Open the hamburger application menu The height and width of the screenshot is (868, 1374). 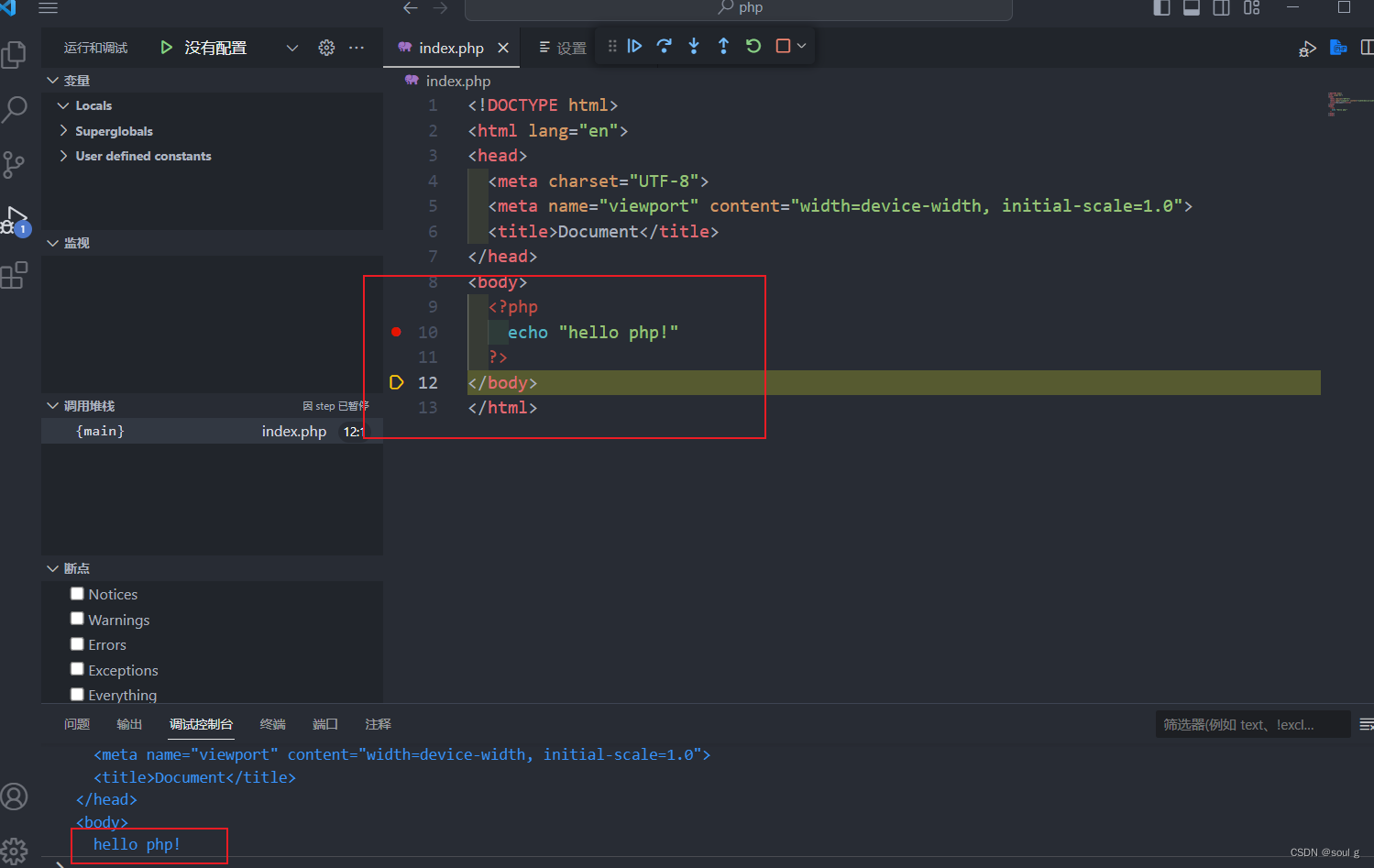(49, 8)
